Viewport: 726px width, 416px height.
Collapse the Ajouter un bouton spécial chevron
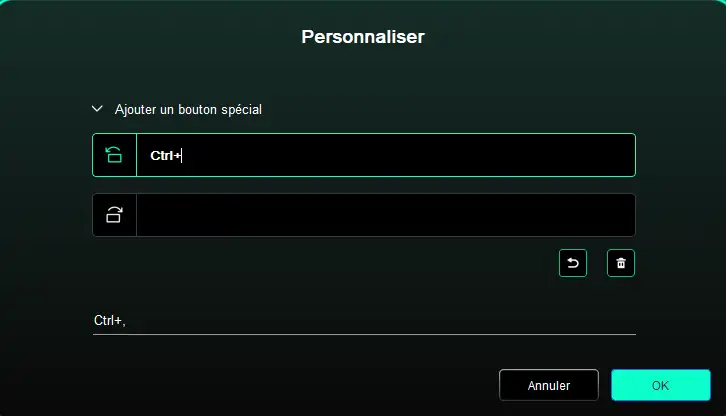tap(97, 109)
